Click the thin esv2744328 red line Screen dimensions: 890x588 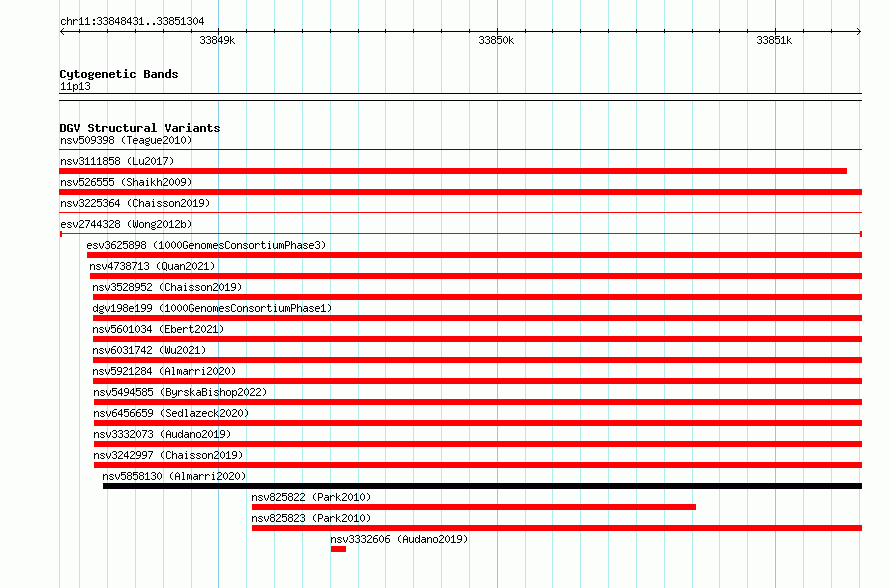[461, 234]
